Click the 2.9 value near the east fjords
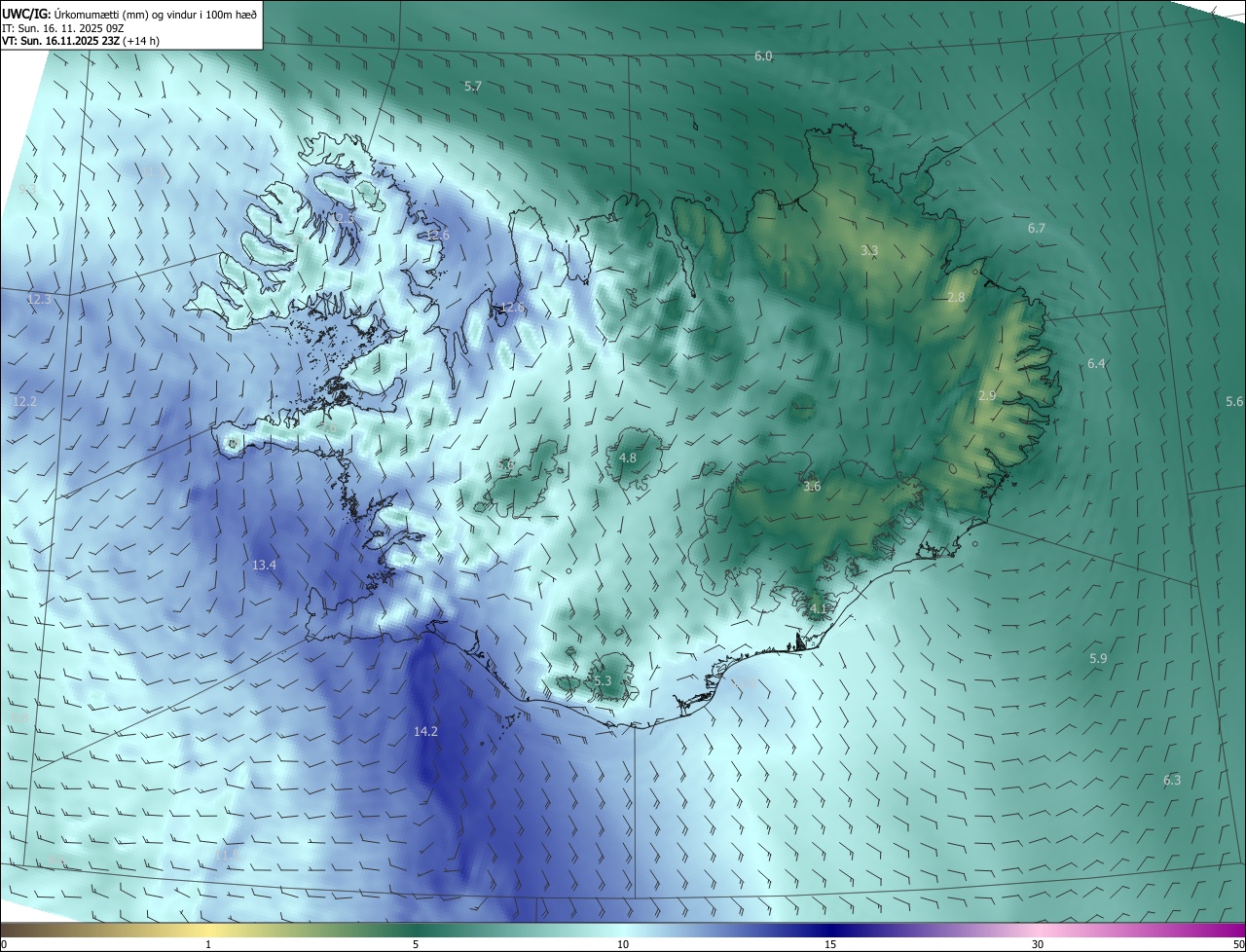This screenshot has height=952, width=1246. click(987, 395)
